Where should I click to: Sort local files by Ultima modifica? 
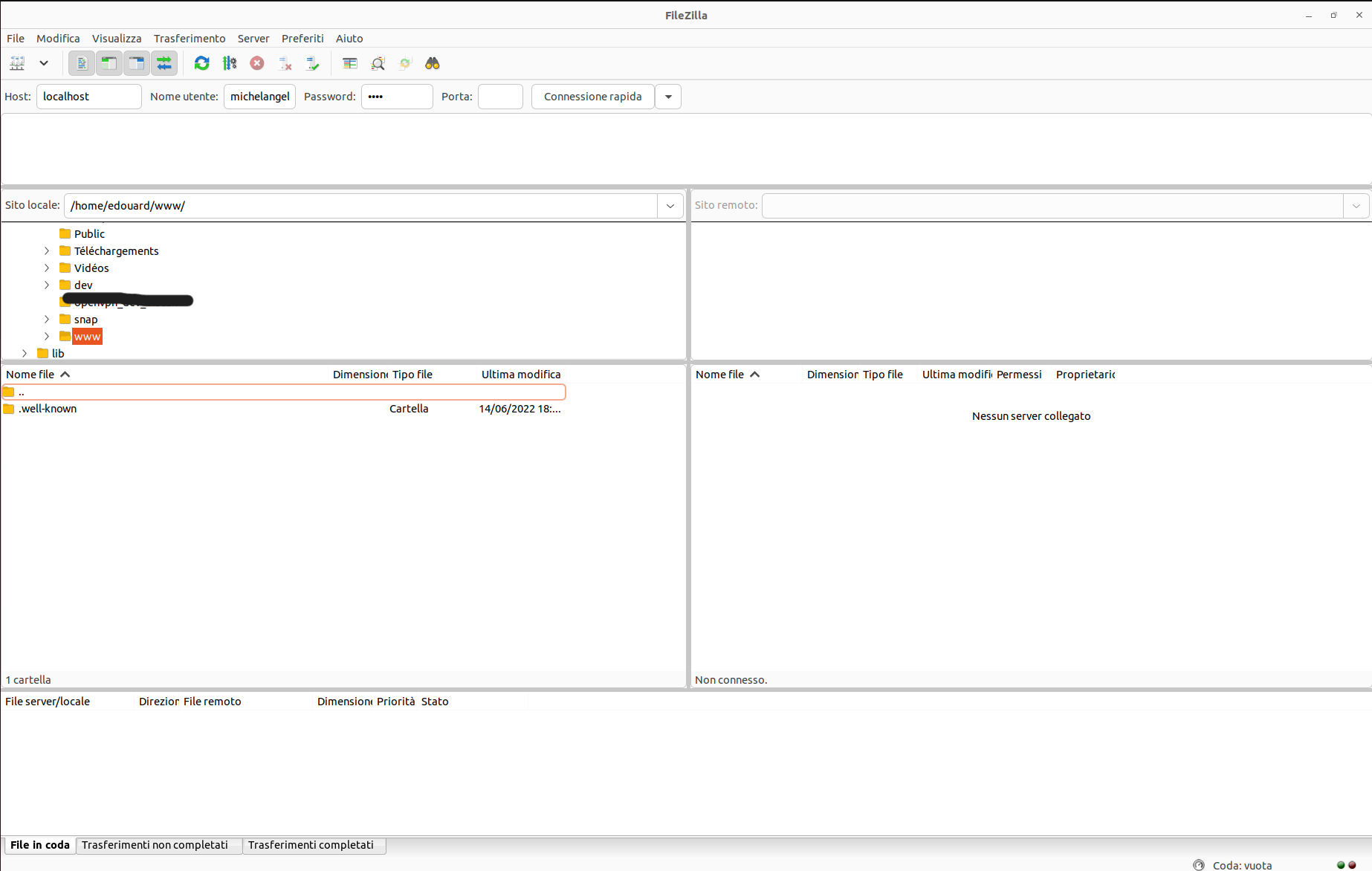520,375
